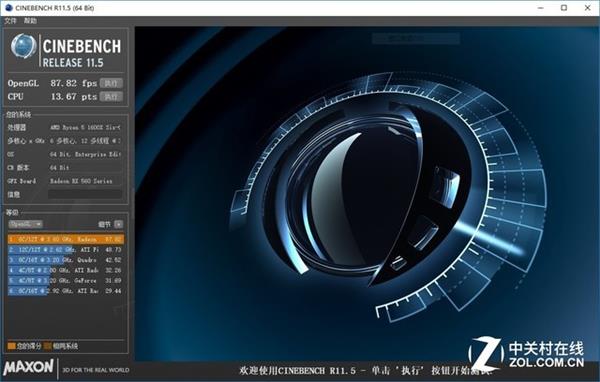Click the orange 您的得分 legend swatch
The image size is (600, 382).
pos(11,346)
